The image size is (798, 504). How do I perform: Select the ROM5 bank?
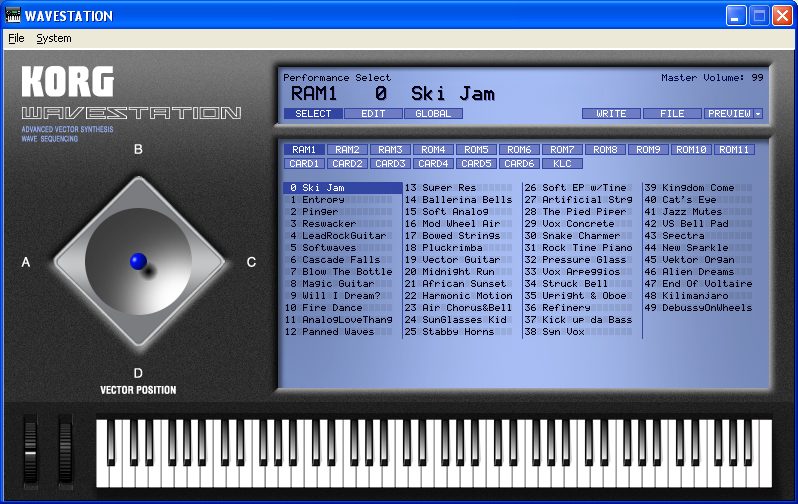pyautogui.click(x=476, y=150)
